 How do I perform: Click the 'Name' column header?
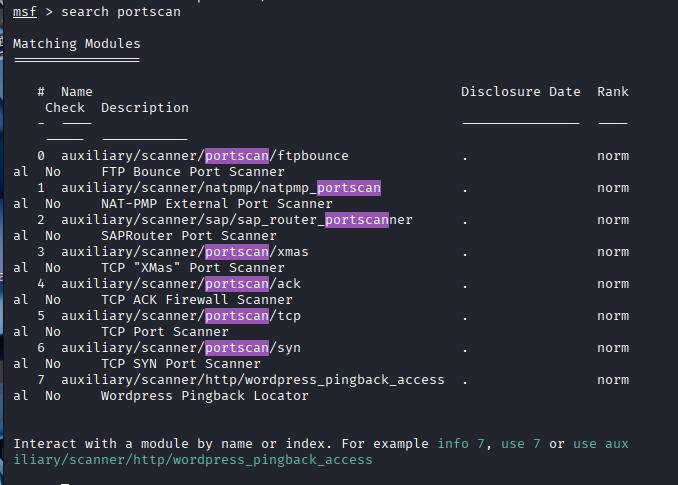click(x=76, y=92)
